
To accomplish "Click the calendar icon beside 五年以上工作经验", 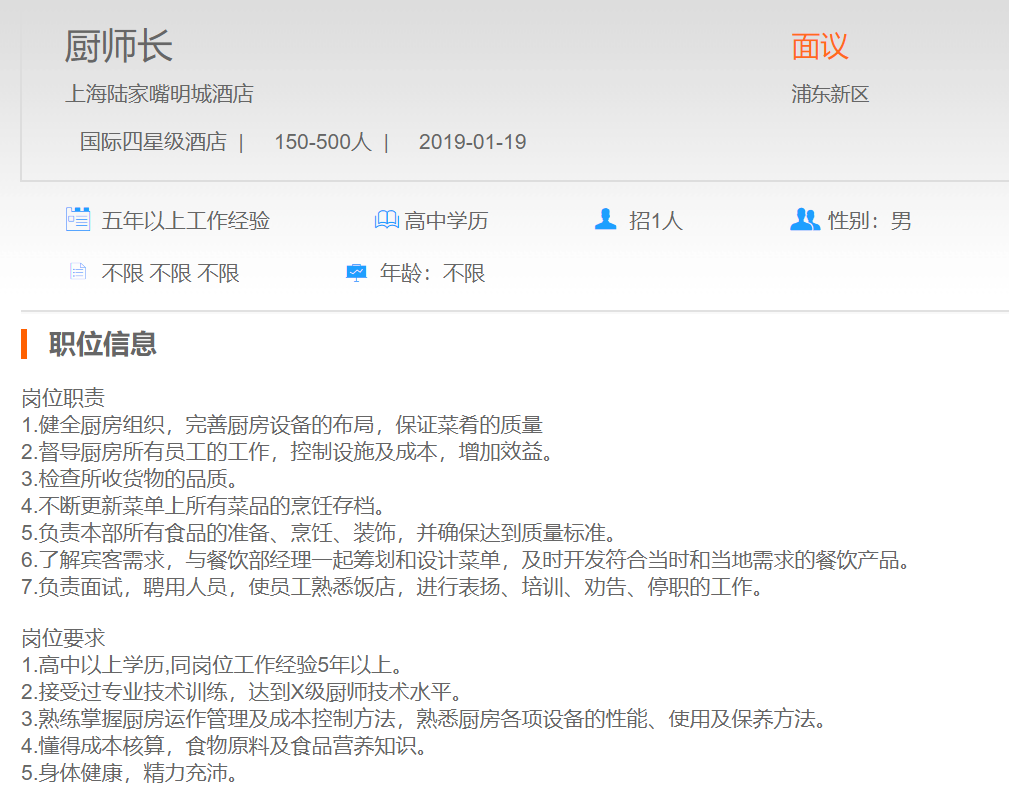I will pos(78,219).
